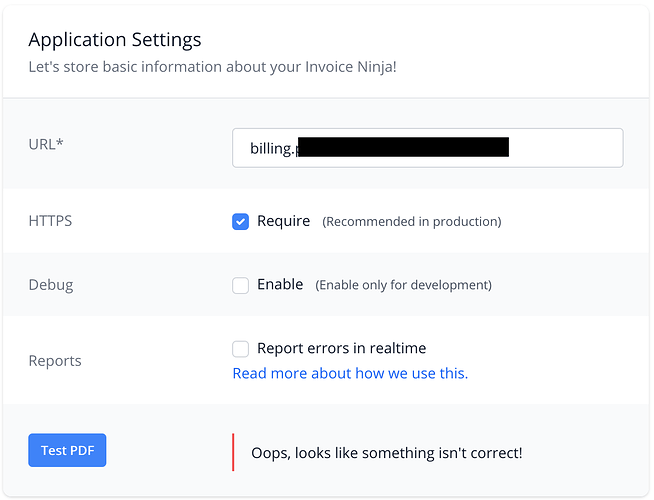Focus the URL input field
Screen dimensions: 654x500
tap(428, 148)
